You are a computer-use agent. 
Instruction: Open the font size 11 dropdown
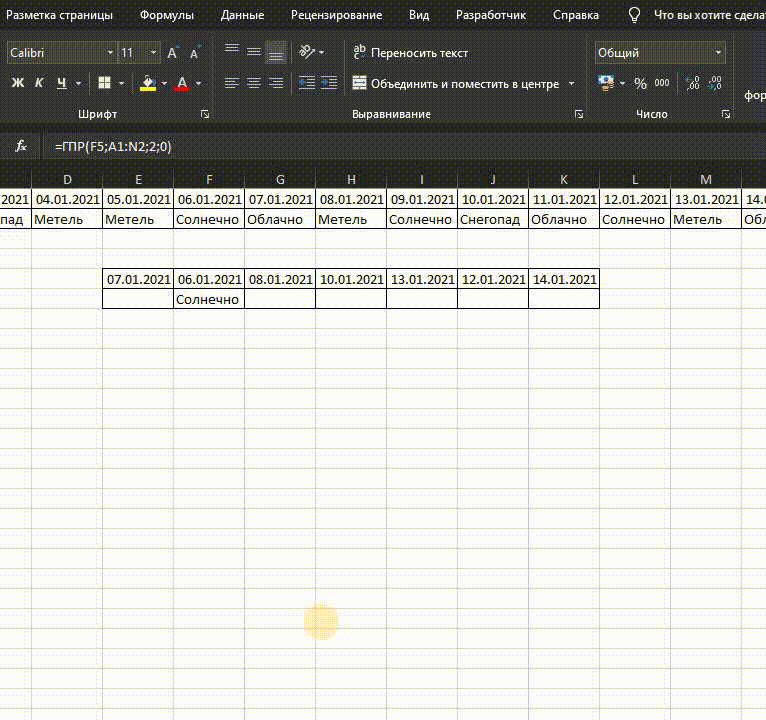[x=153, y=53]
